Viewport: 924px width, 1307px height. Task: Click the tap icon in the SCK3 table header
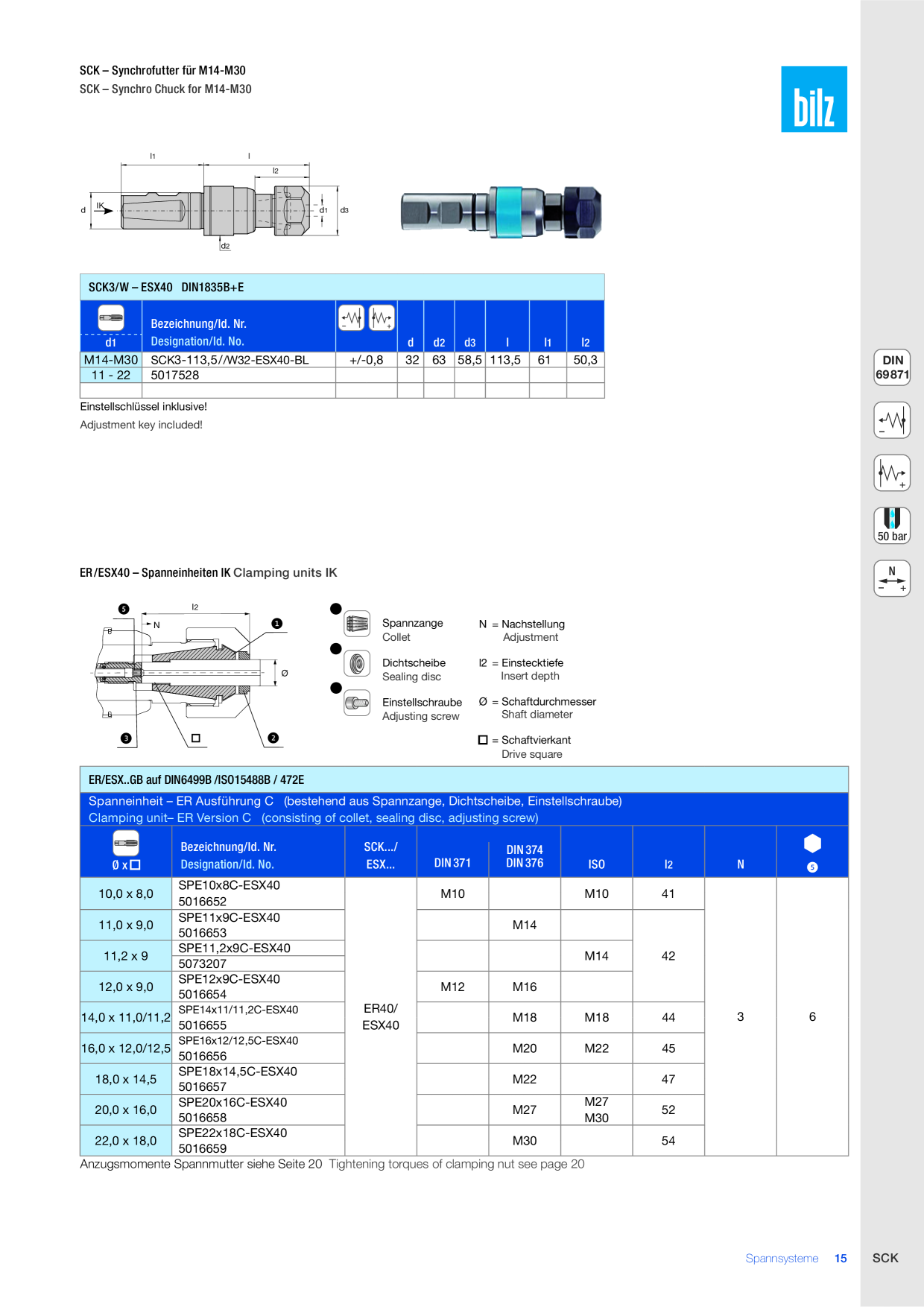click(x=111, y=318)
